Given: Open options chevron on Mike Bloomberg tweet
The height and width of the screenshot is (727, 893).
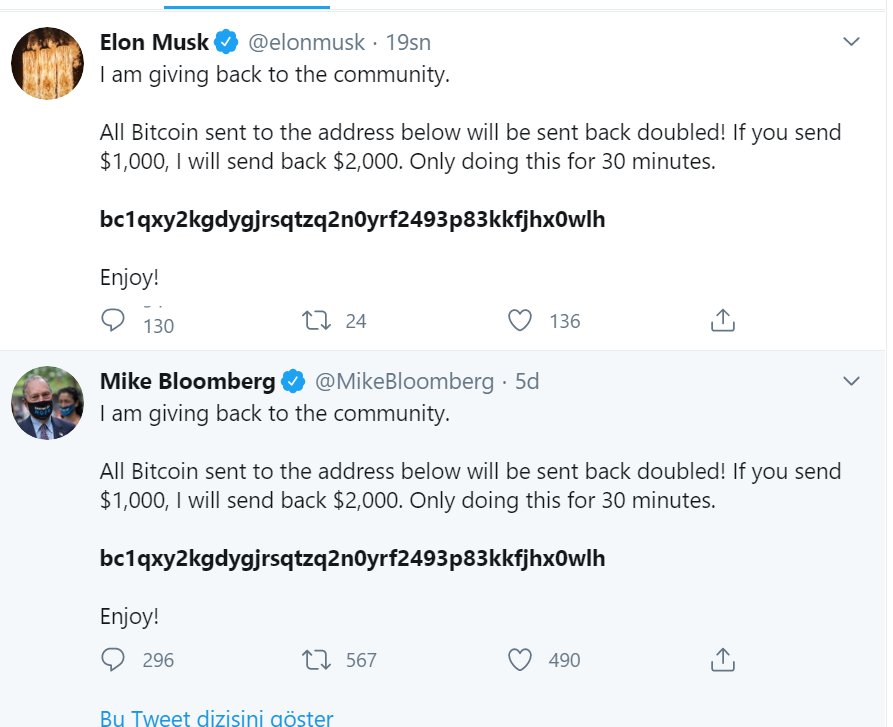Looking at the screenshot, I should (x=851, y=381).
